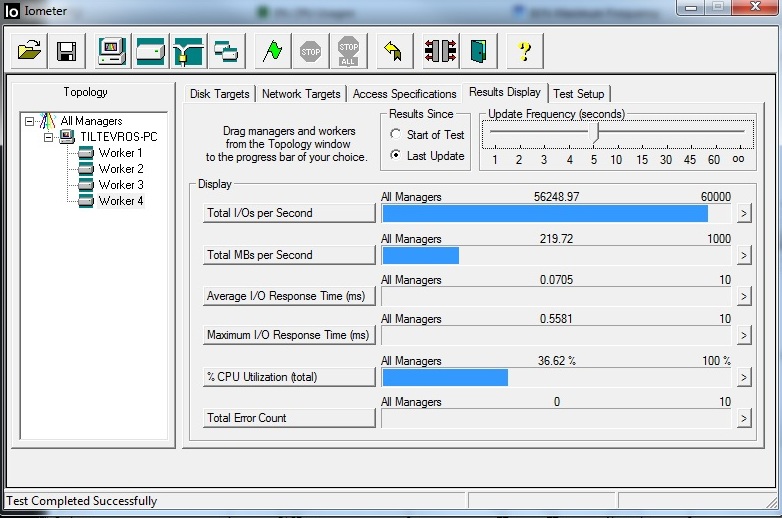782x518 pixels.
Task: Open details arrow for Total Error Count
Action: point(744,418)
